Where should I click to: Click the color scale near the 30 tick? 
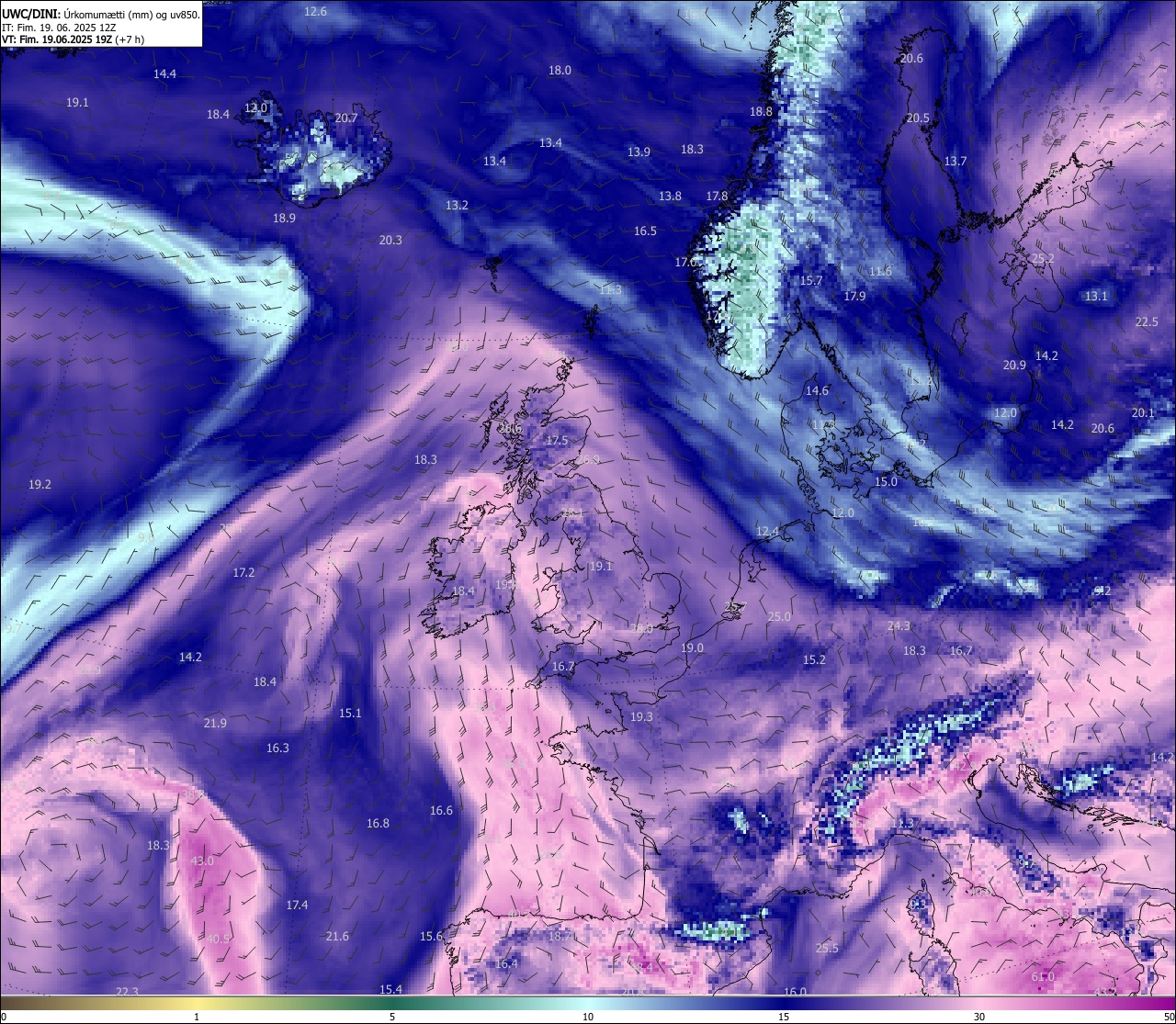click(979, 1003)
